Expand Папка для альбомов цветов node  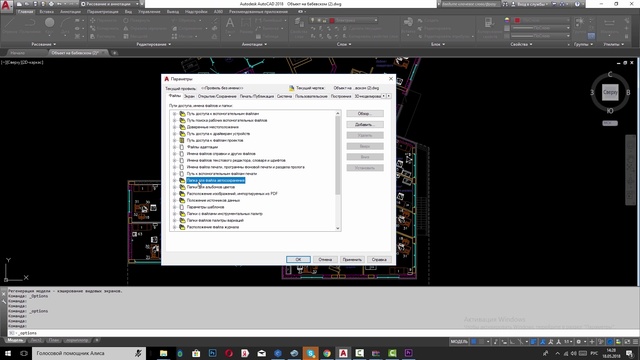(x=174, y=187)
